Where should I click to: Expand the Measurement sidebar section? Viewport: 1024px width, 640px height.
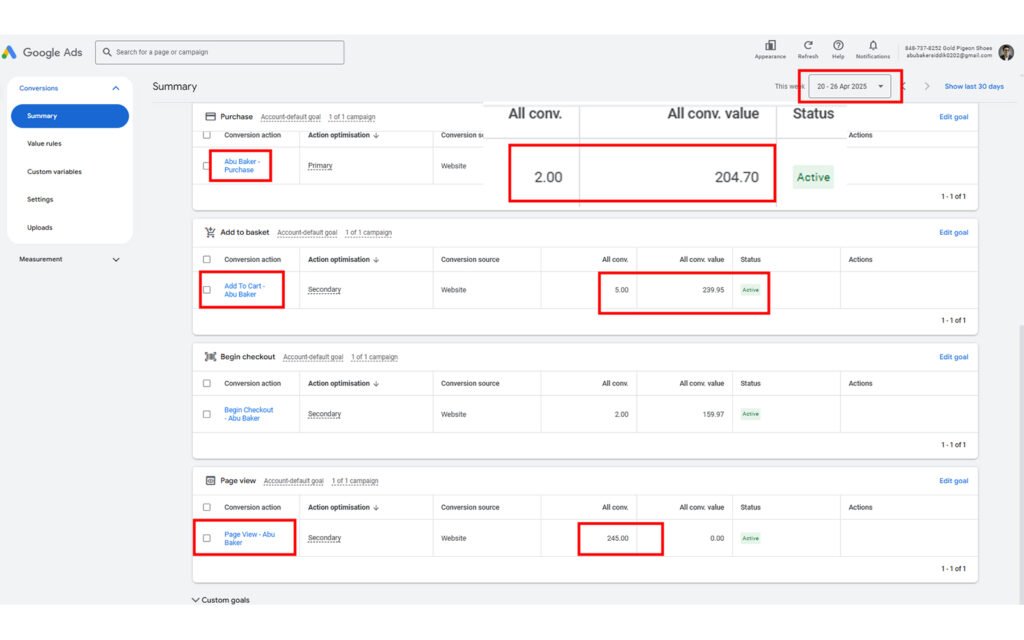point(116,260)
